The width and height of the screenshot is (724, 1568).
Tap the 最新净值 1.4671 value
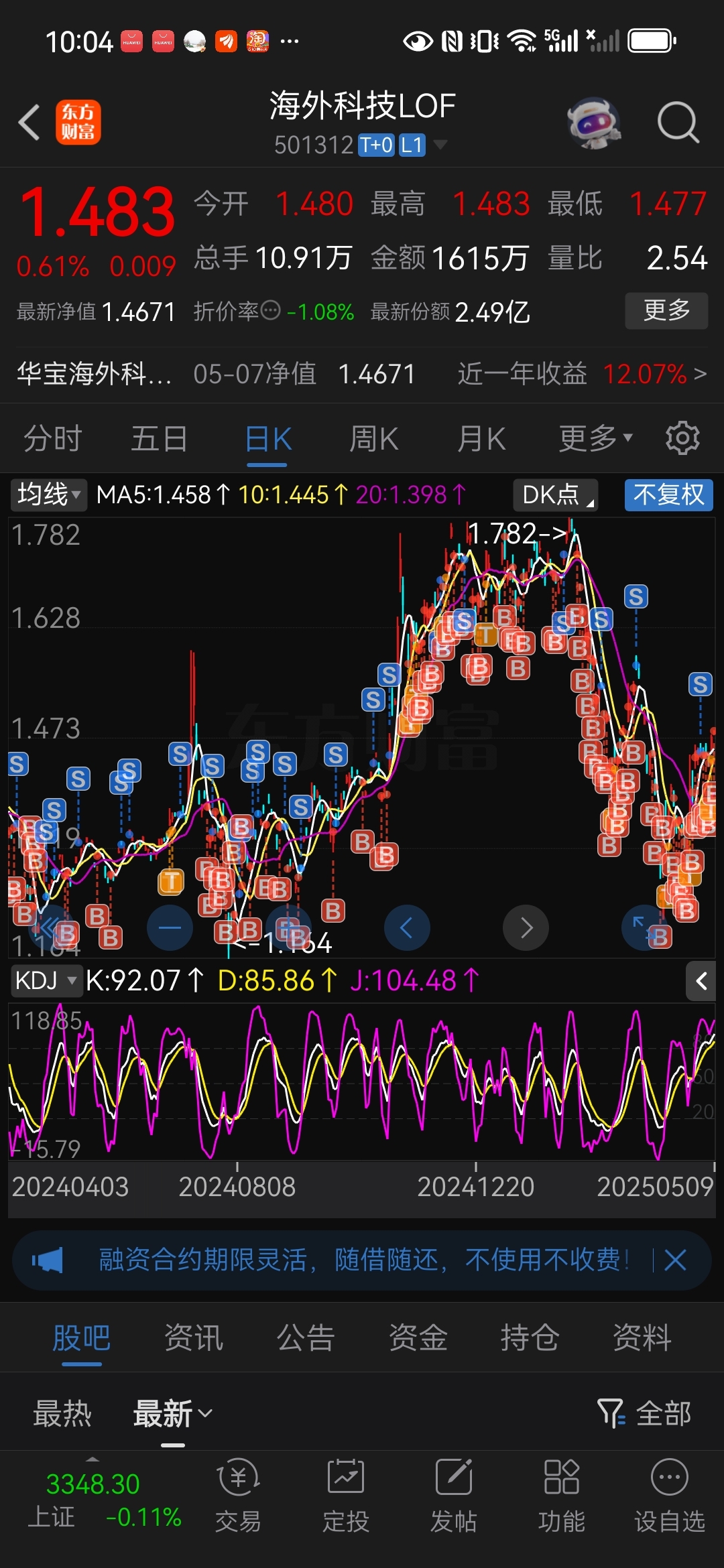point(139,312)
